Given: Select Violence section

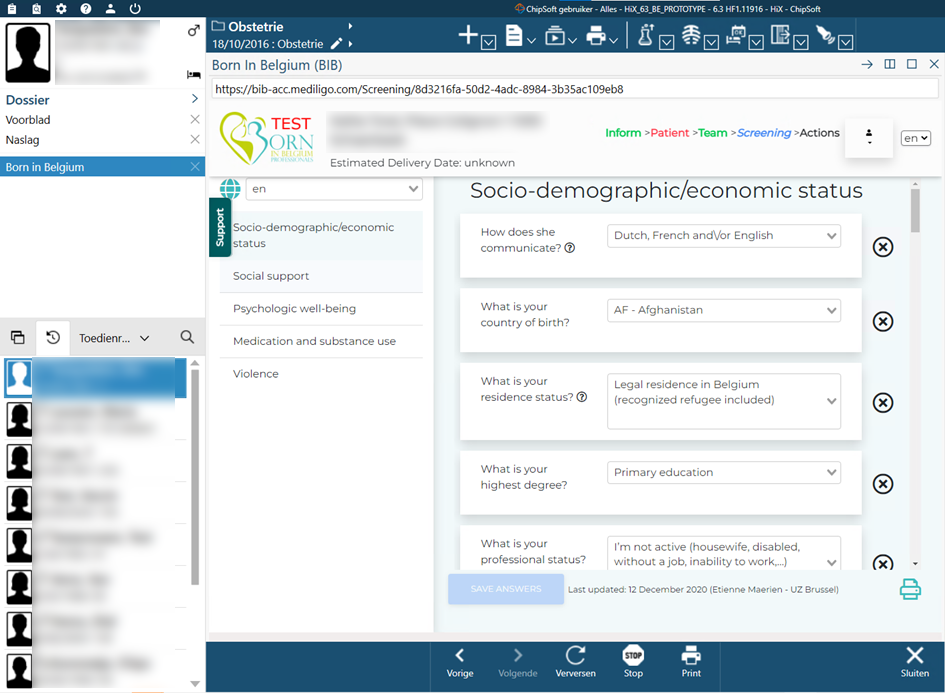Looking at the screenshot, I should click(x=321, y=374).
